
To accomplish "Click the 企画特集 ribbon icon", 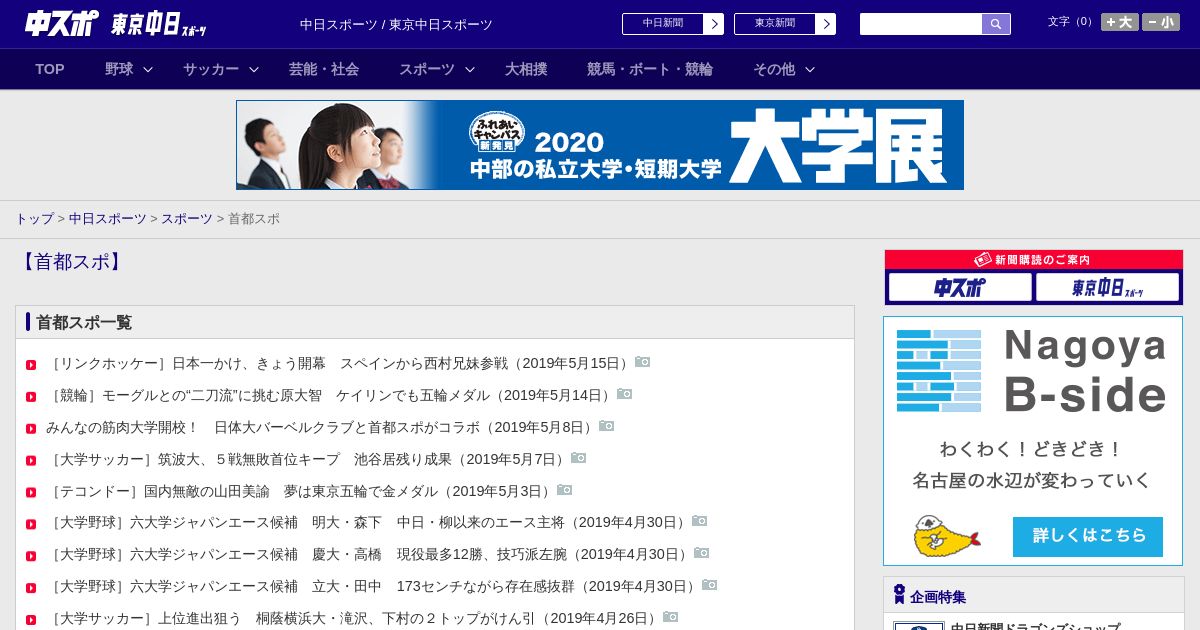I will (899, 595).
